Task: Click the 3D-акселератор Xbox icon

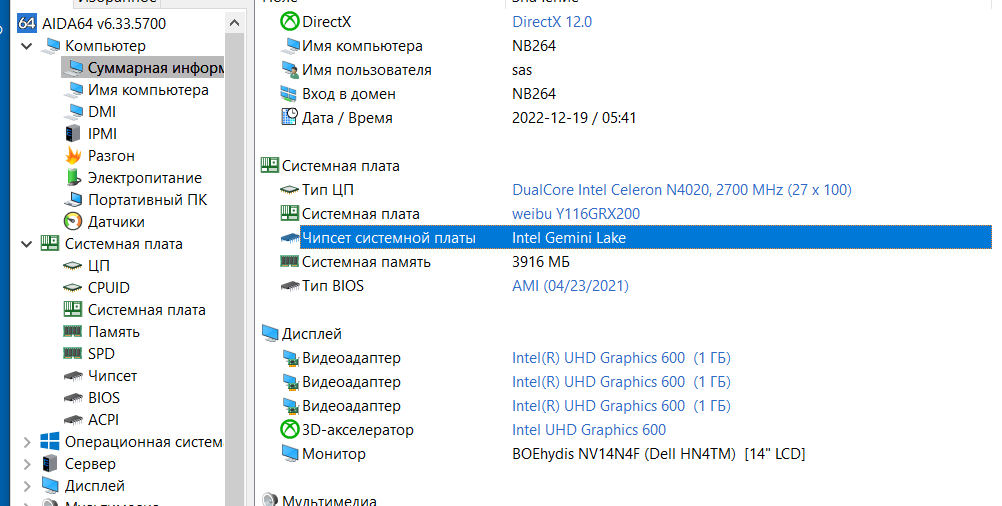Action: (x=290, y=429)
